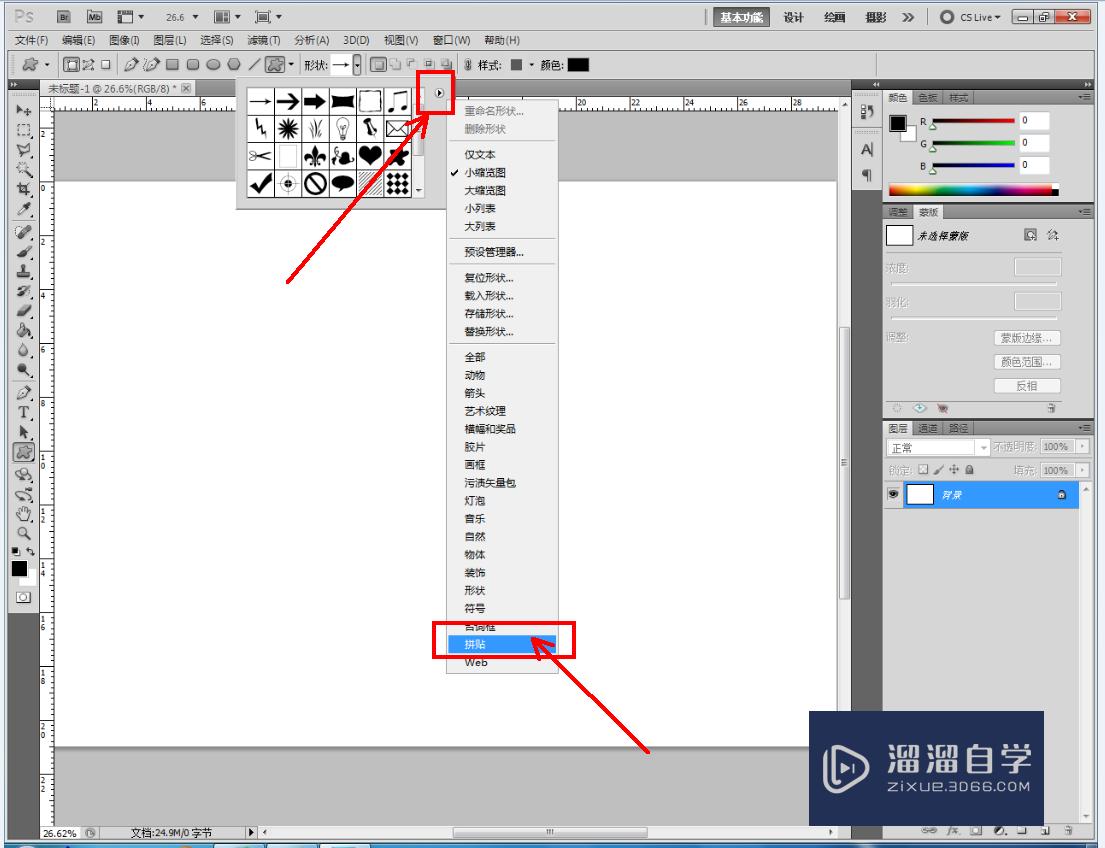Open the Character panel icon

[x=867, y=149]
